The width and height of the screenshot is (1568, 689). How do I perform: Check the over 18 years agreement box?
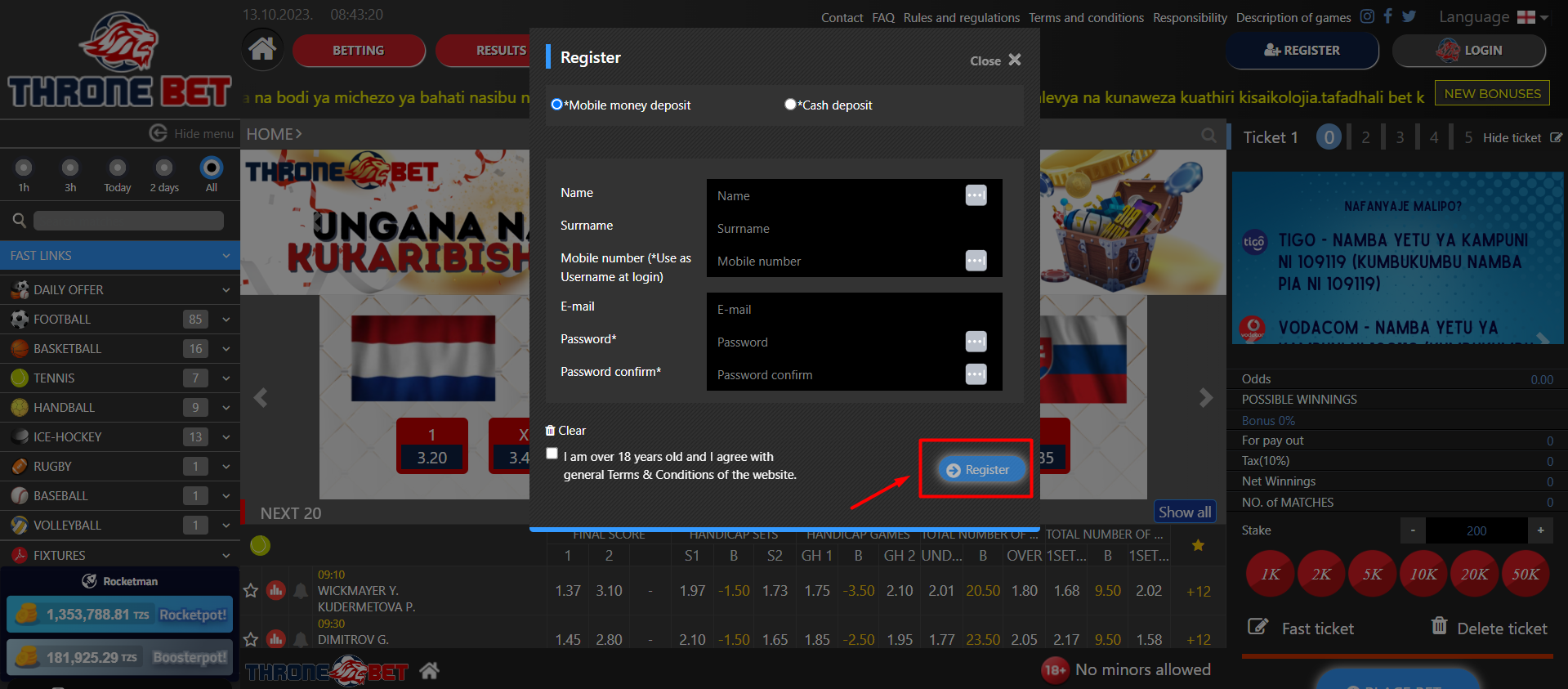point(552,454)
